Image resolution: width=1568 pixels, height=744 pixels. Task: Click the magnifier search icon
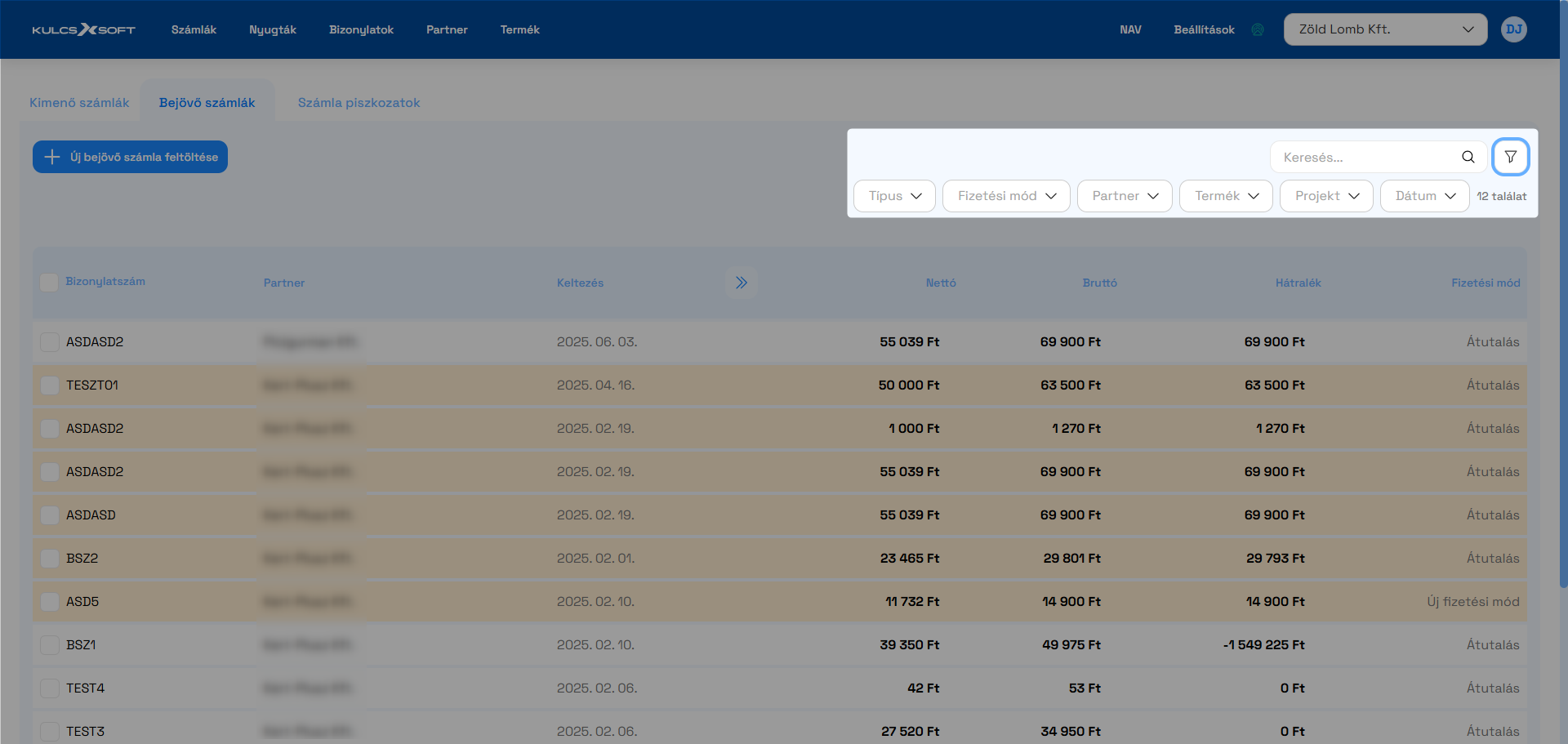pyautogui.click(x=1468, y=157)
